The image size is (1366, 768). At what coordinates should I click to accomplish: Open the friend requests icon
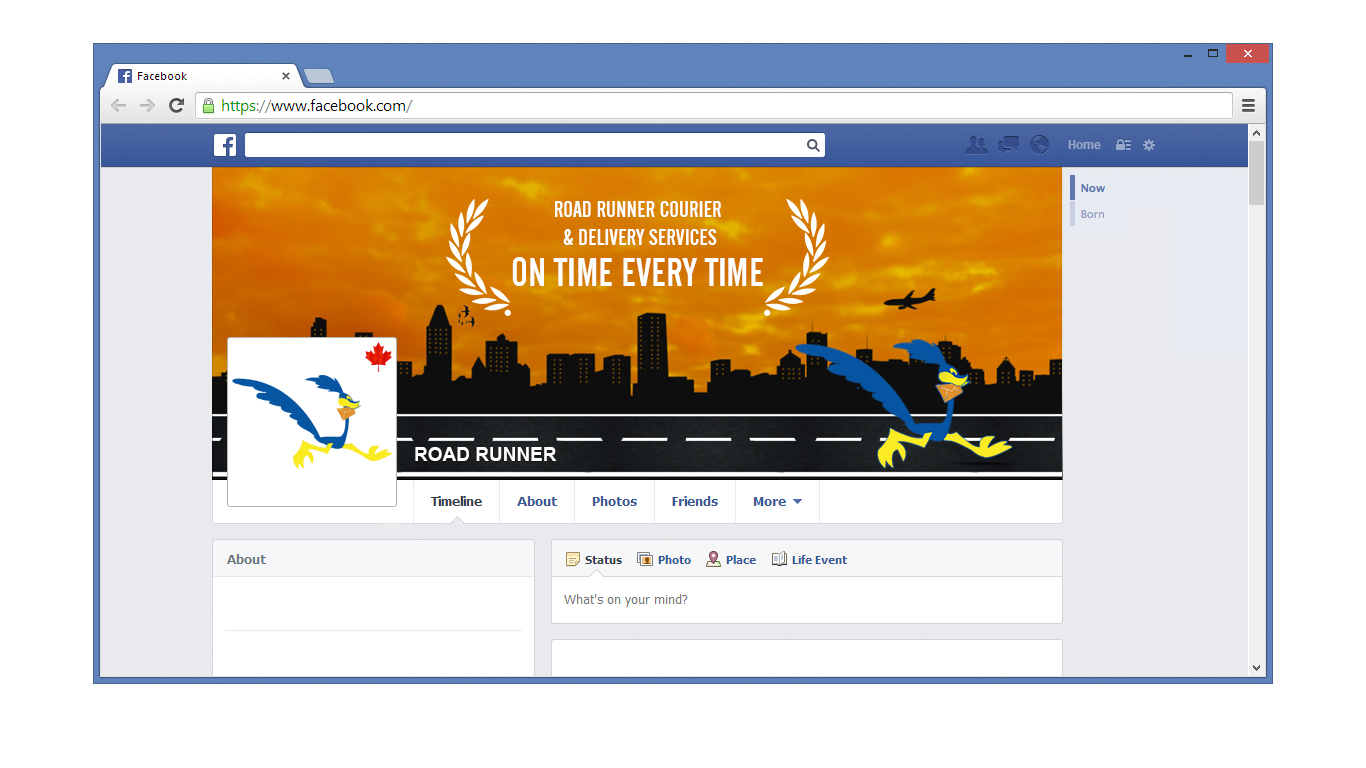click(976, 145)
